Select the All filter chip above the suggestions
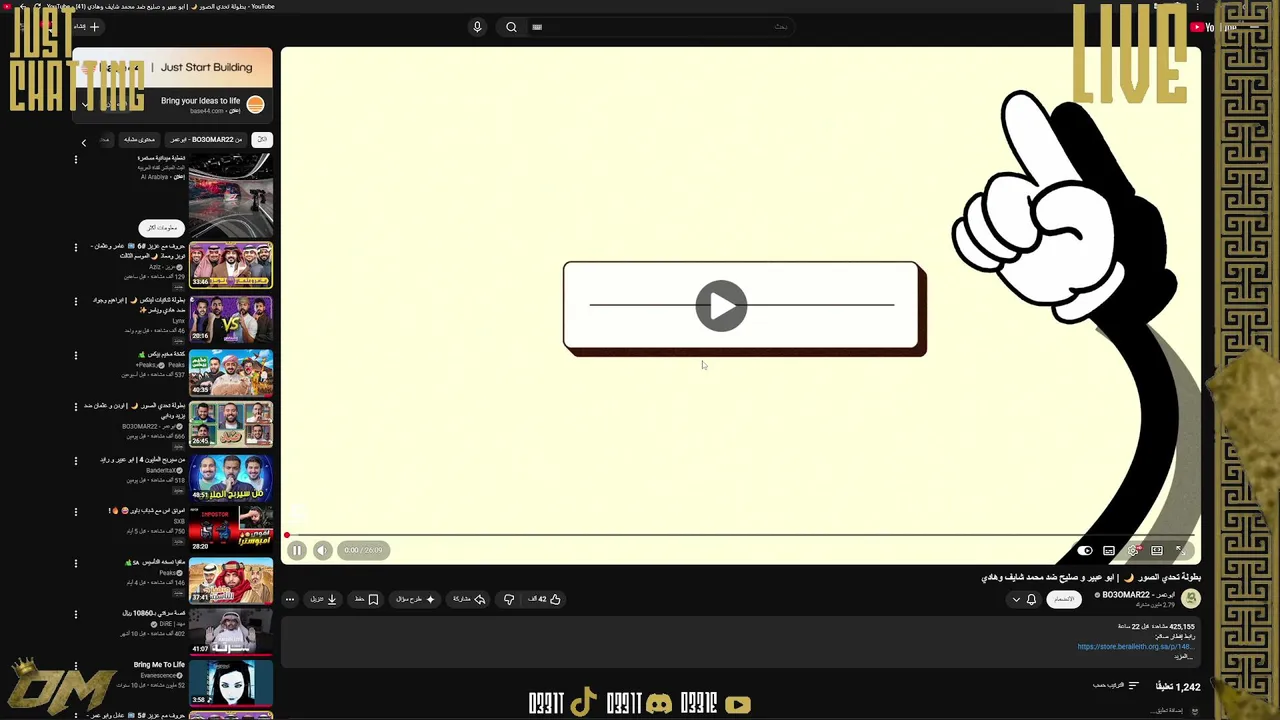The height and width of the screenshot is (720, 1280). [262, 140]
